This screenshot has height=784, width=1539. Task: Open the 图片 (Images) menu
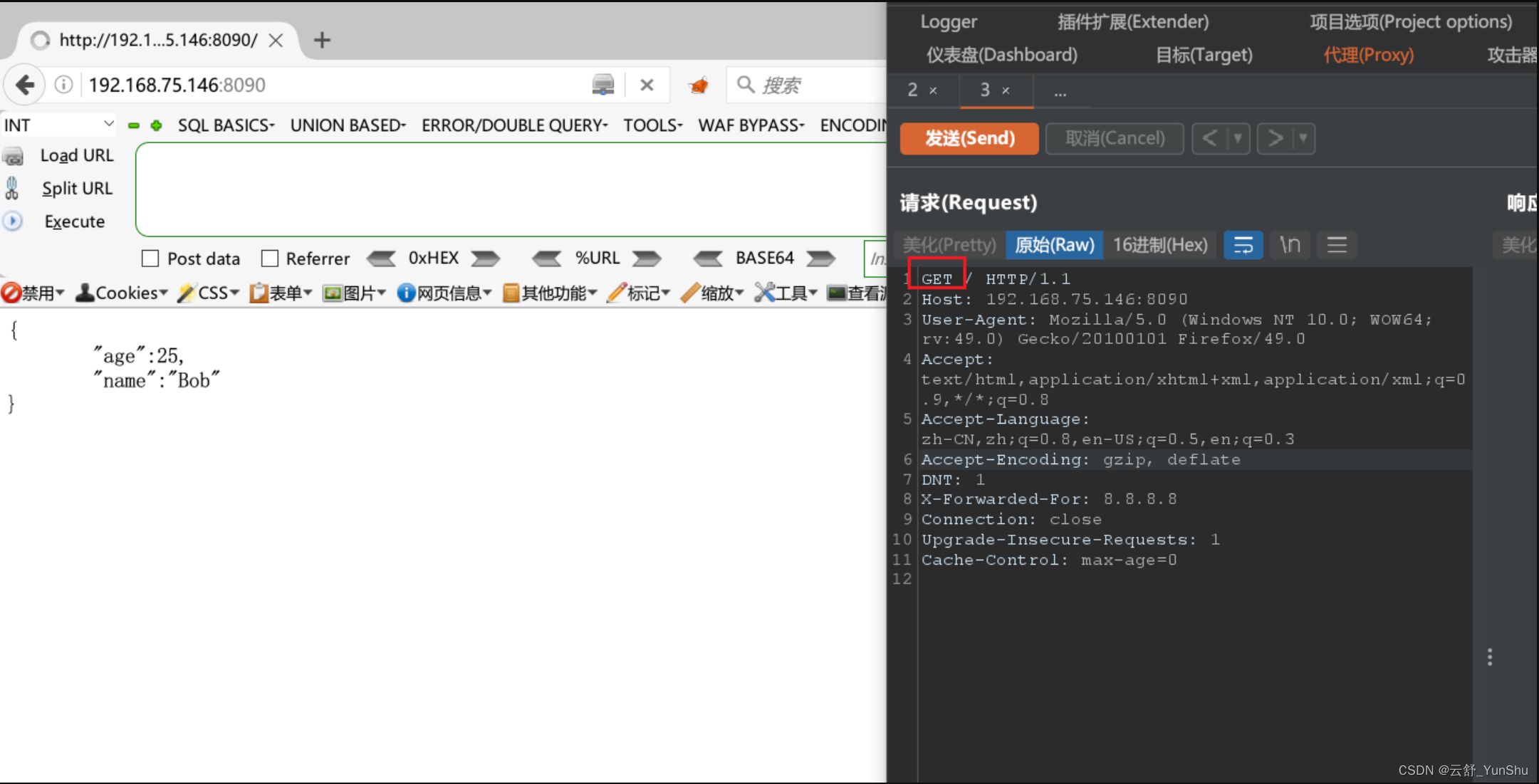354,293
